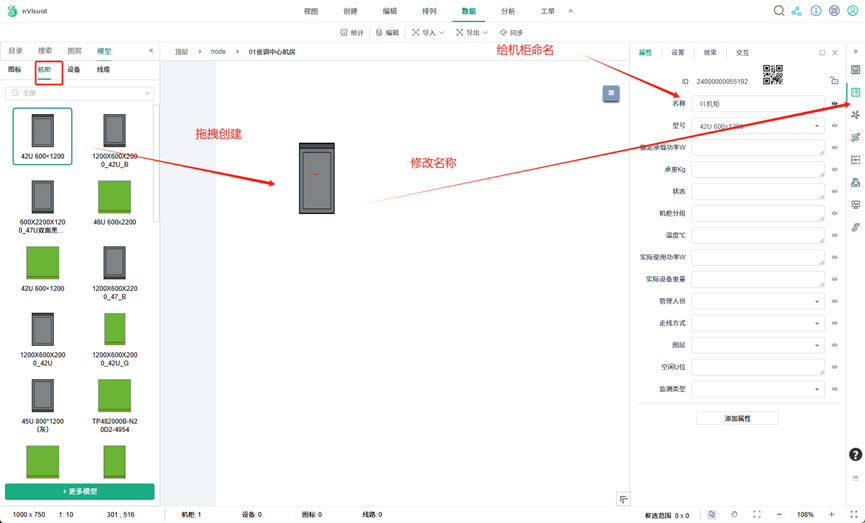Toggle visibility eye for 机柜分组 field

(835, 214)
